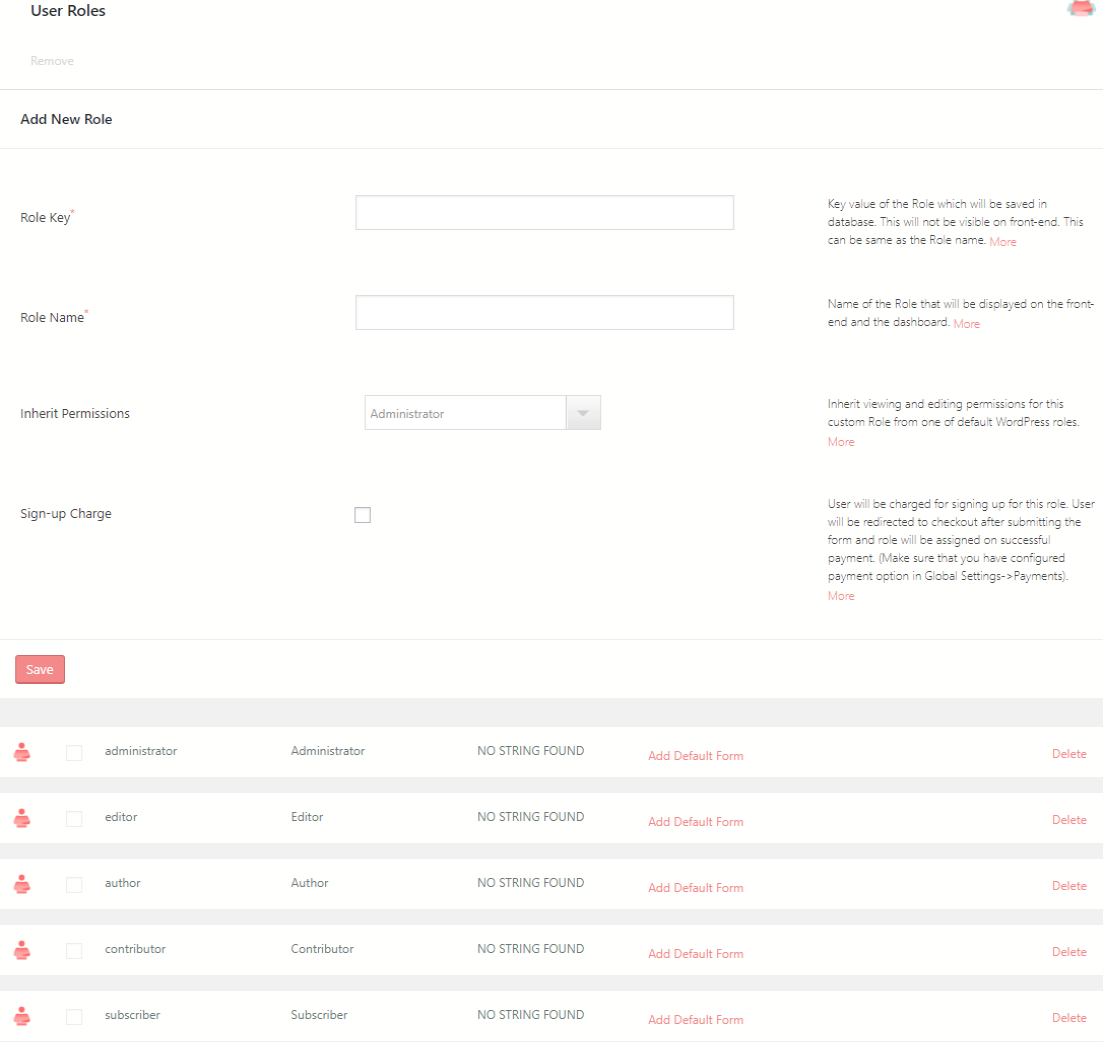Screen dimensions: 1103x1042
Task: Open More link in Sign-up Charge help
Action: (x=841, y=596)
